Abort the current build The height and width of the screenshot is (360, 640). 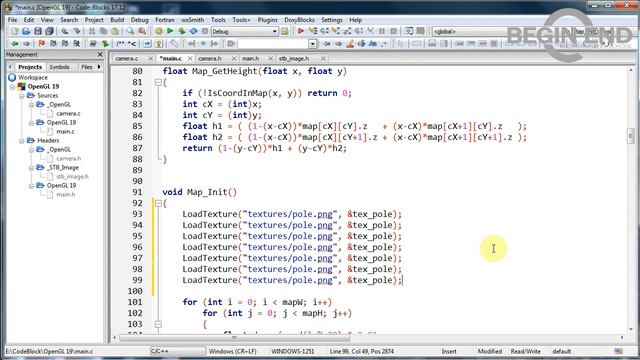[205, 31]
